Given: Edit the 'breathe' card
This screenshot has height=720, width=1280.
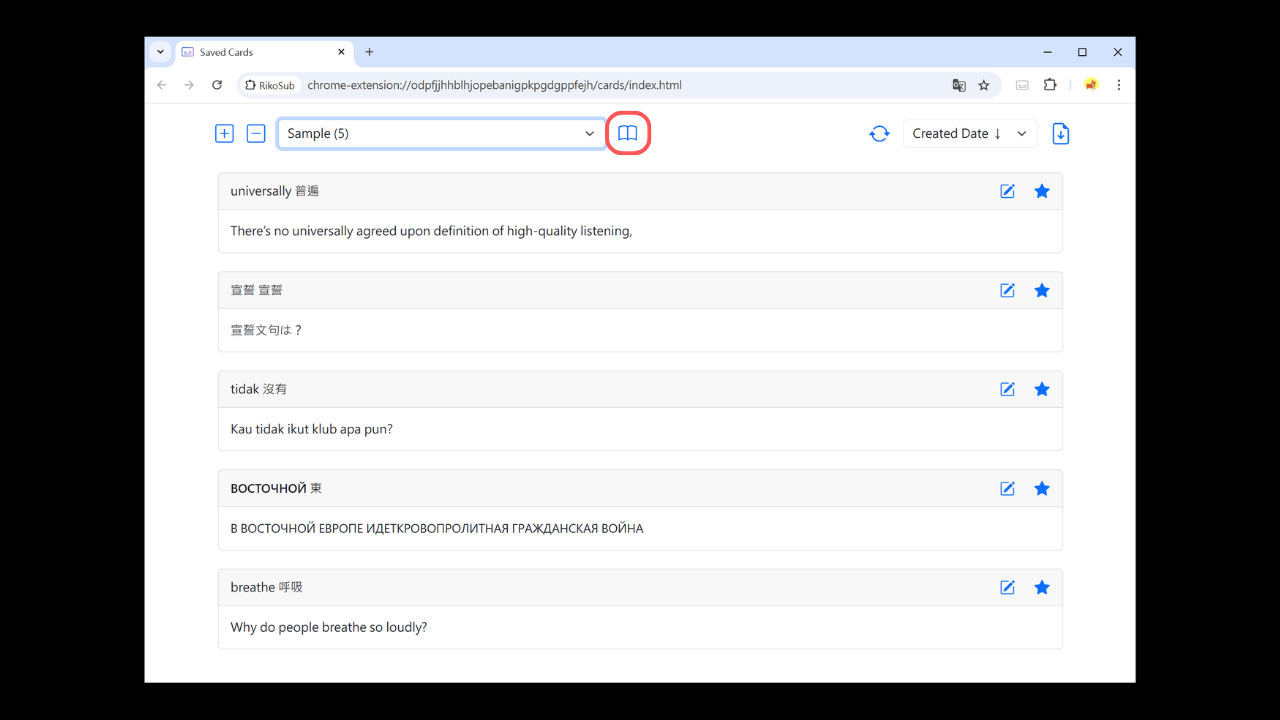Looking at the screenshot, I should pyautogui.click(x=1007, y=587).
